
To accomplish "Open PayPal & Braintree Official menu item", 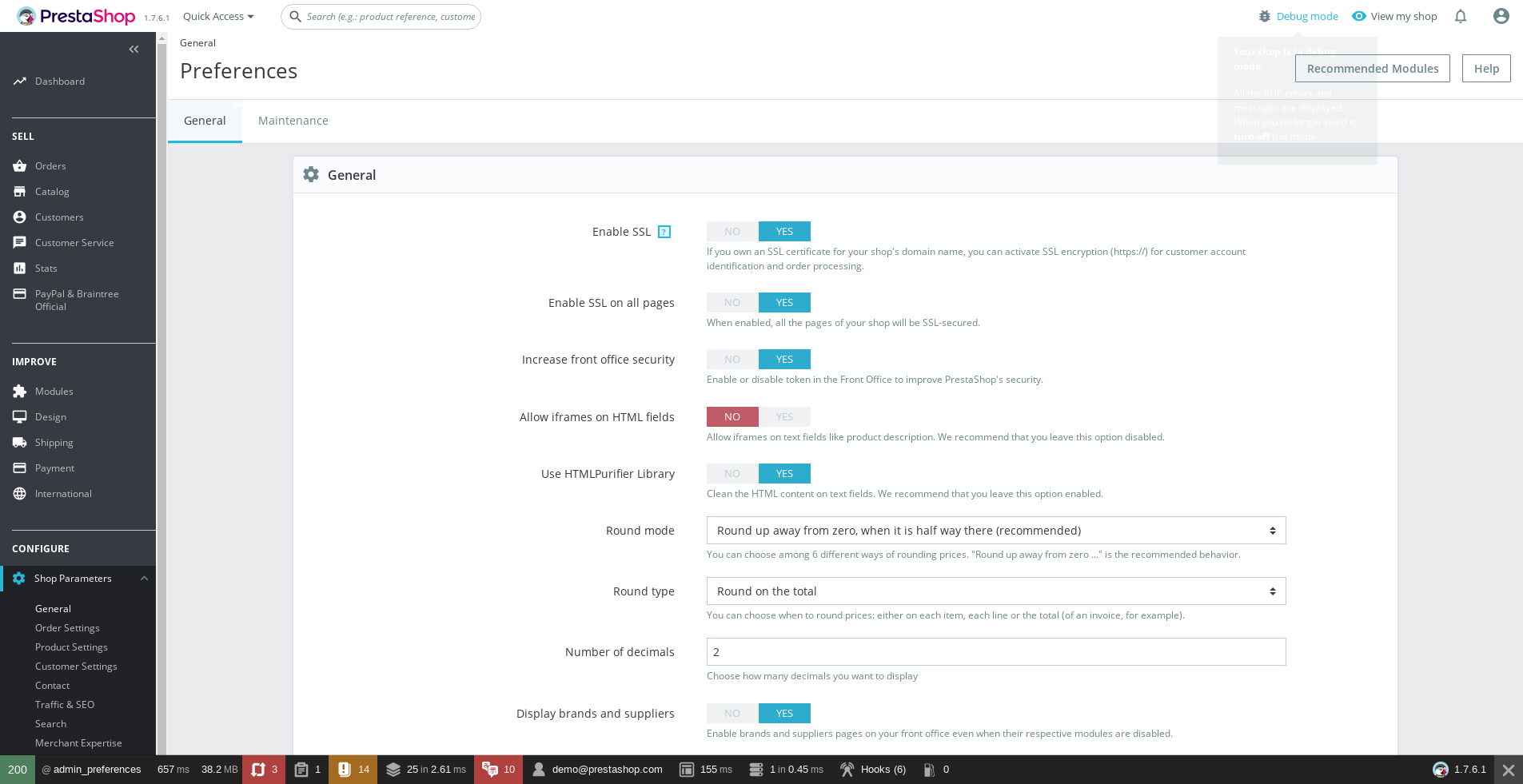I will (x=77, y=300).
